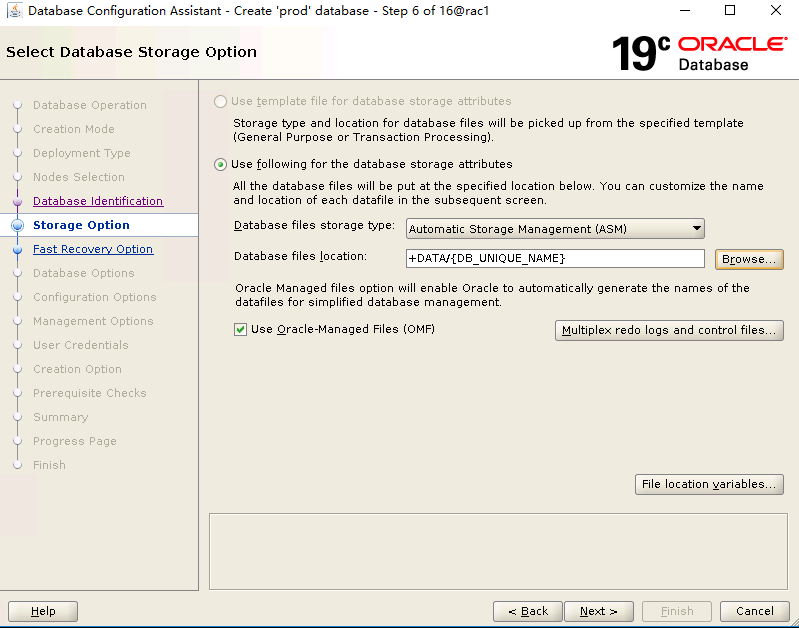Click Next to proceed
The image size is (799, 628).
[x=599, y=611]
